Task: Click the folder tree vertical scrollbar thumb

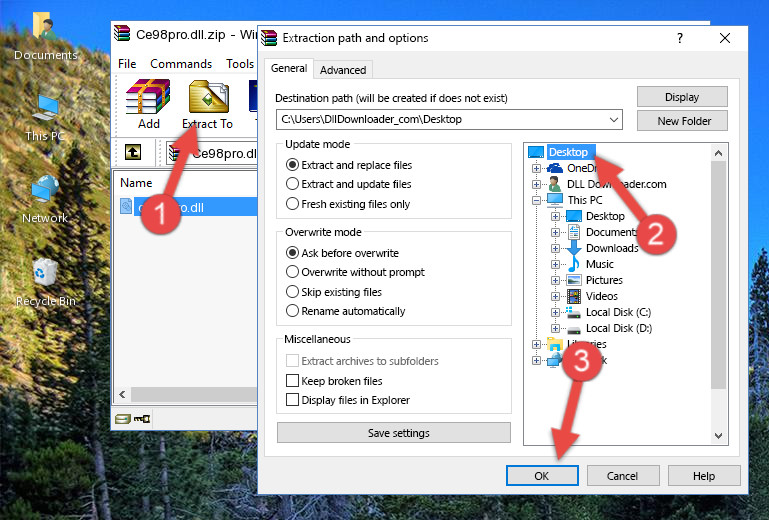Action: [x=718, y=275]
